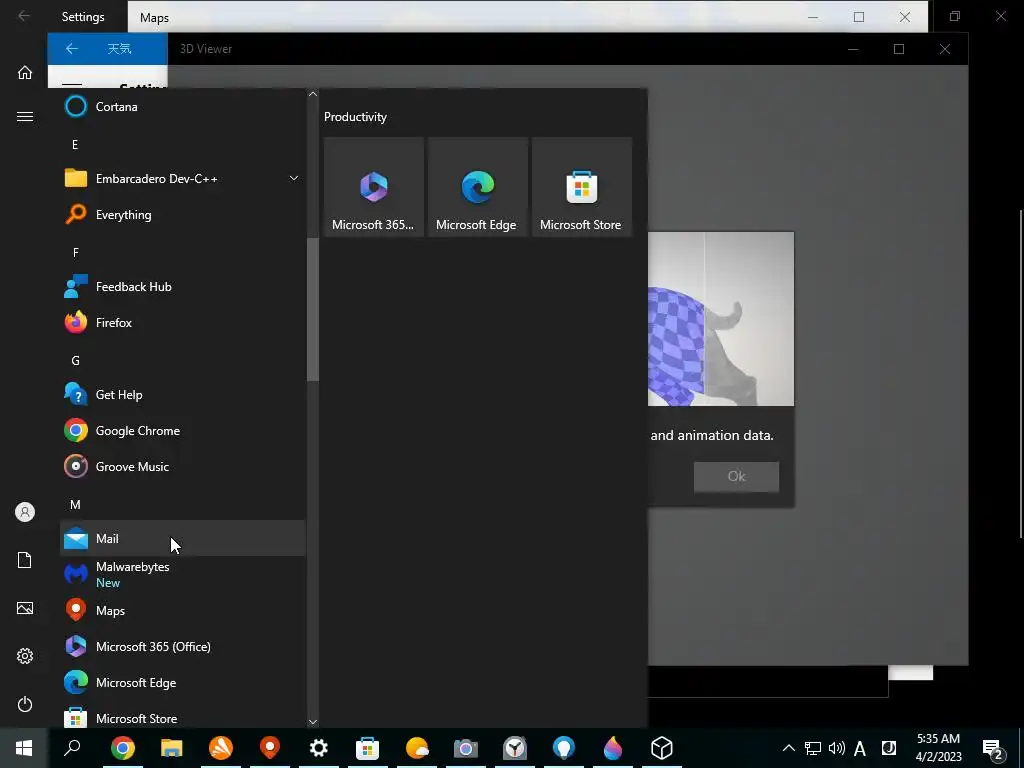
Task: Open Alarms & Clock in the taskbar
Action: click(x=515, y=748)
